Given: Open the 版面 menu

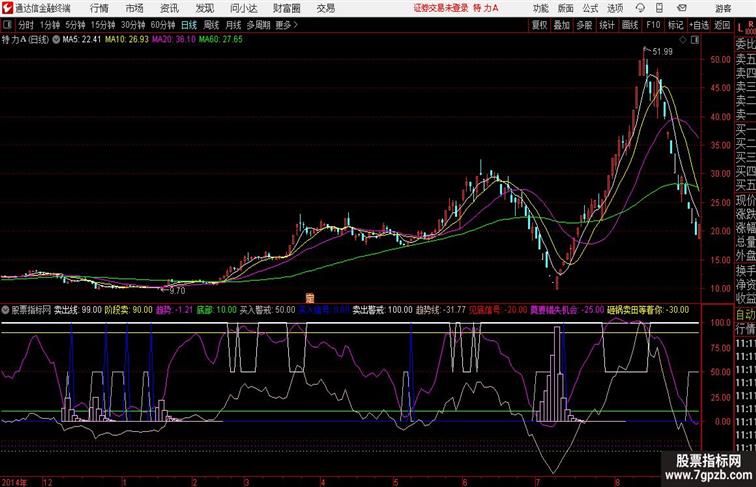Looking at the screenshot, I should pyautogui.click(x=566, y=8).
